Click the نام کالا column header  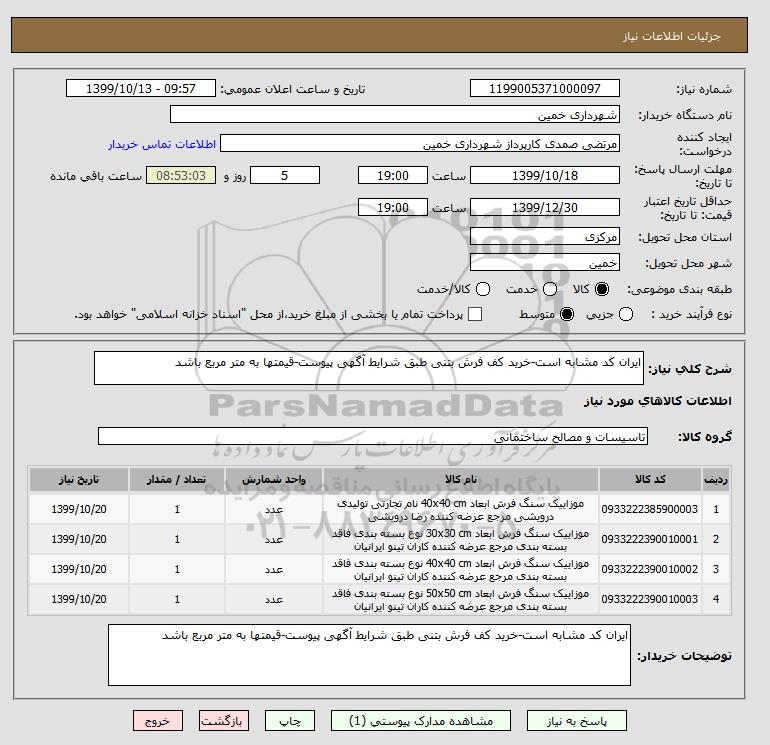pos(461,479)
